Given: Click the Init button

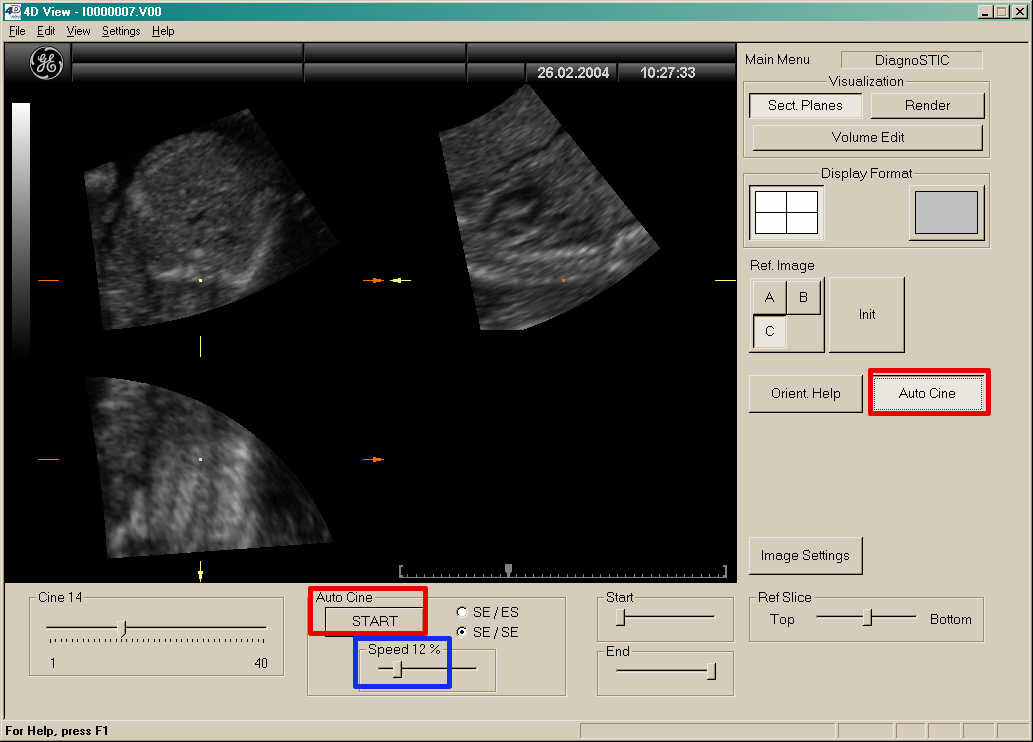Looking at the screenshot, I should pos(866,314).
